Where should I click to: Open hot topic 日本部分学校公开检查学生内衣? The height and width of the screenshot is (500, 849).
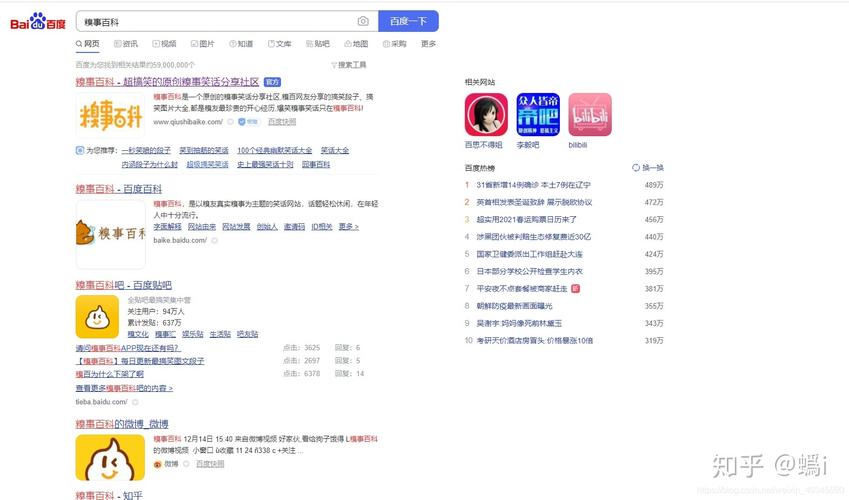530,271
